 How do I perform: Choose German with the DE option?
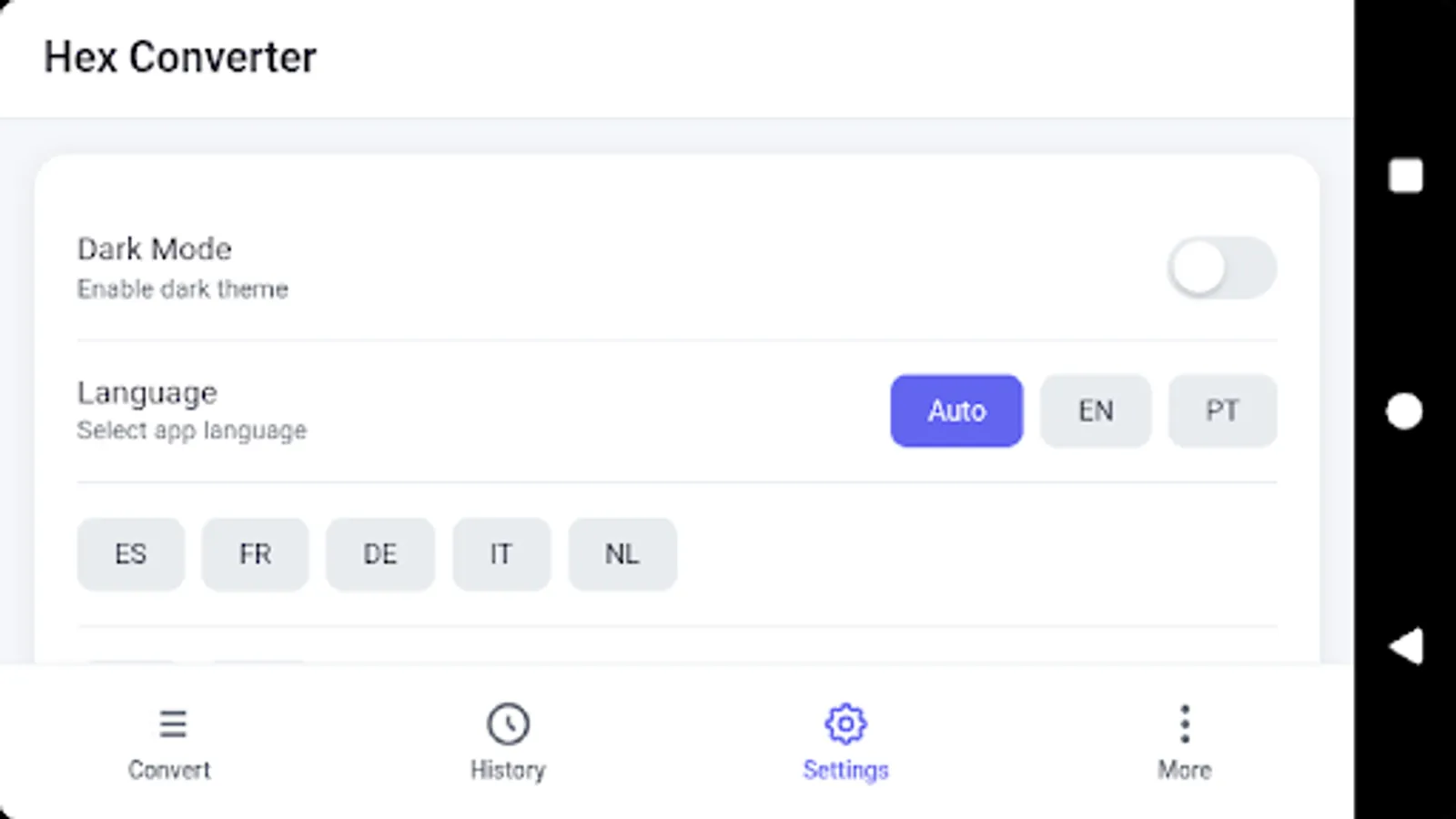(380, 554)
